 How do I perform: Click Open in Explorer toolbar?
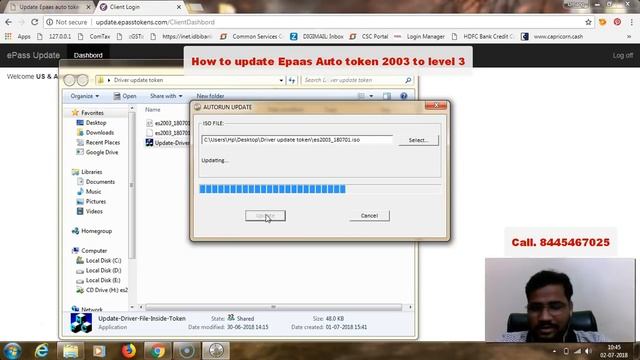(x=125, y=96)
